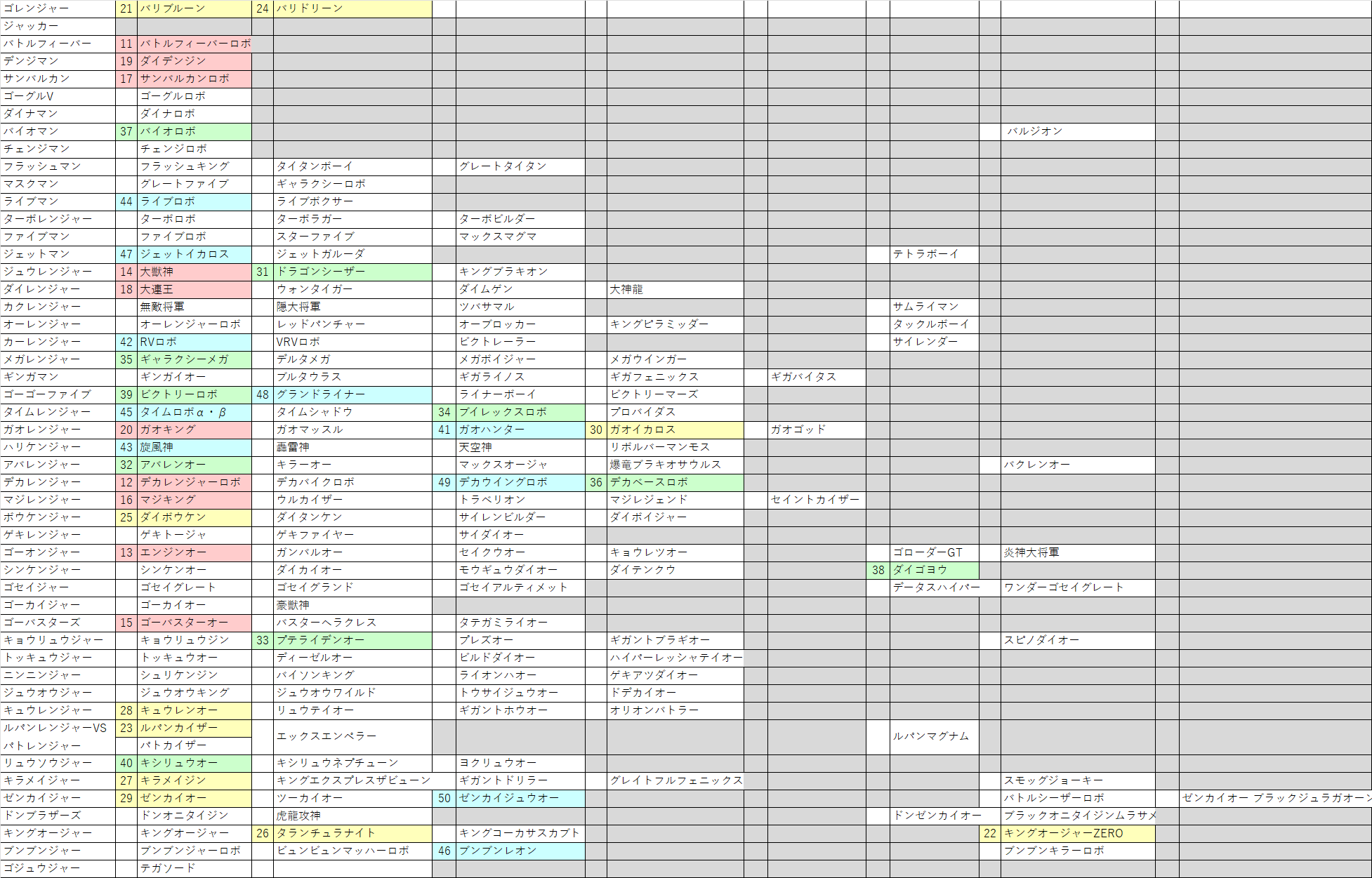Click the cell ターボビルダー

pyautogui.click(x=520, y=219)
